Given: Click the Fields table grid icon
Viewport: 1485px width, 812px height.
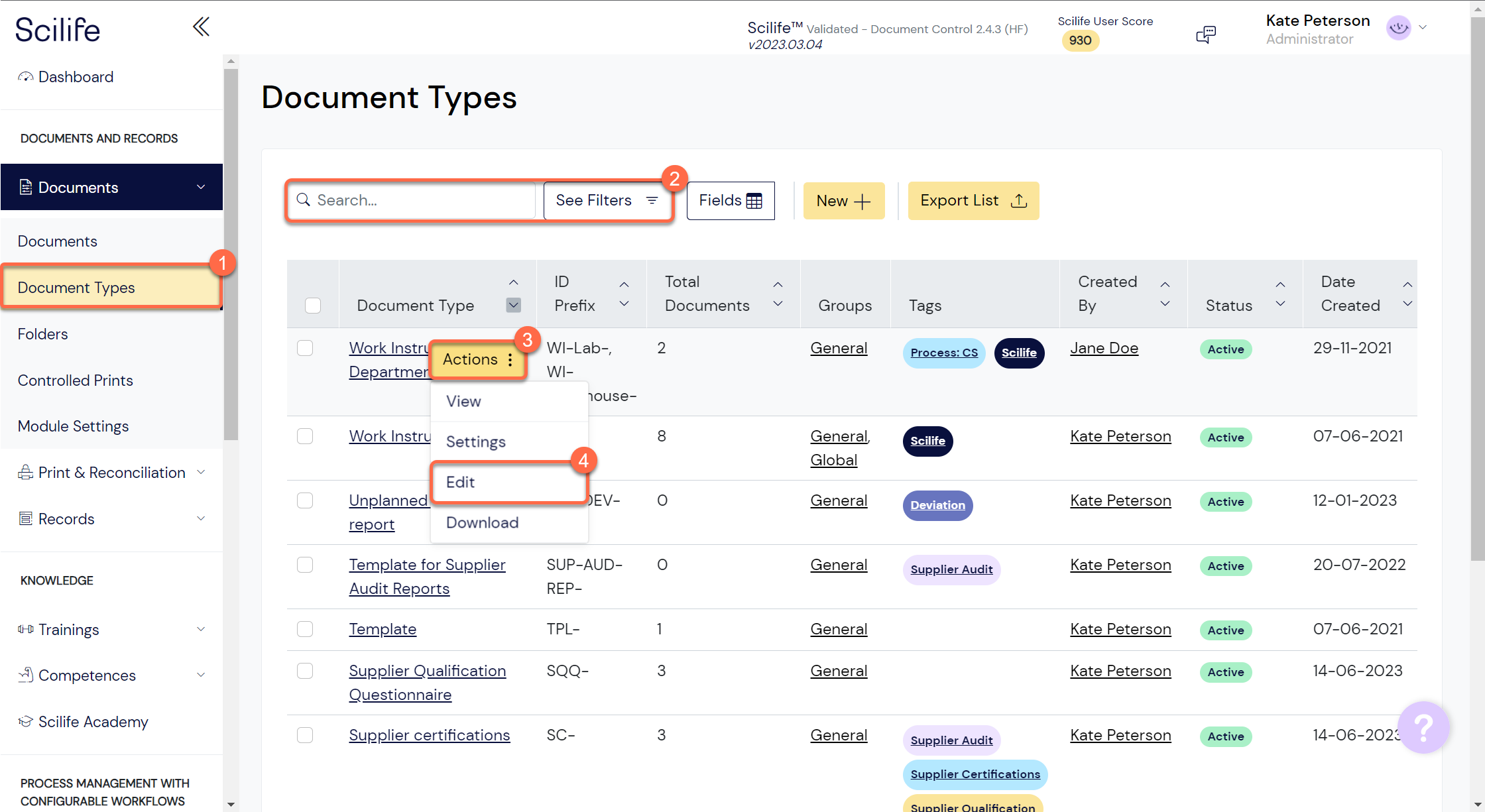Looking at the screenshot, I should [x=754, y=201].
